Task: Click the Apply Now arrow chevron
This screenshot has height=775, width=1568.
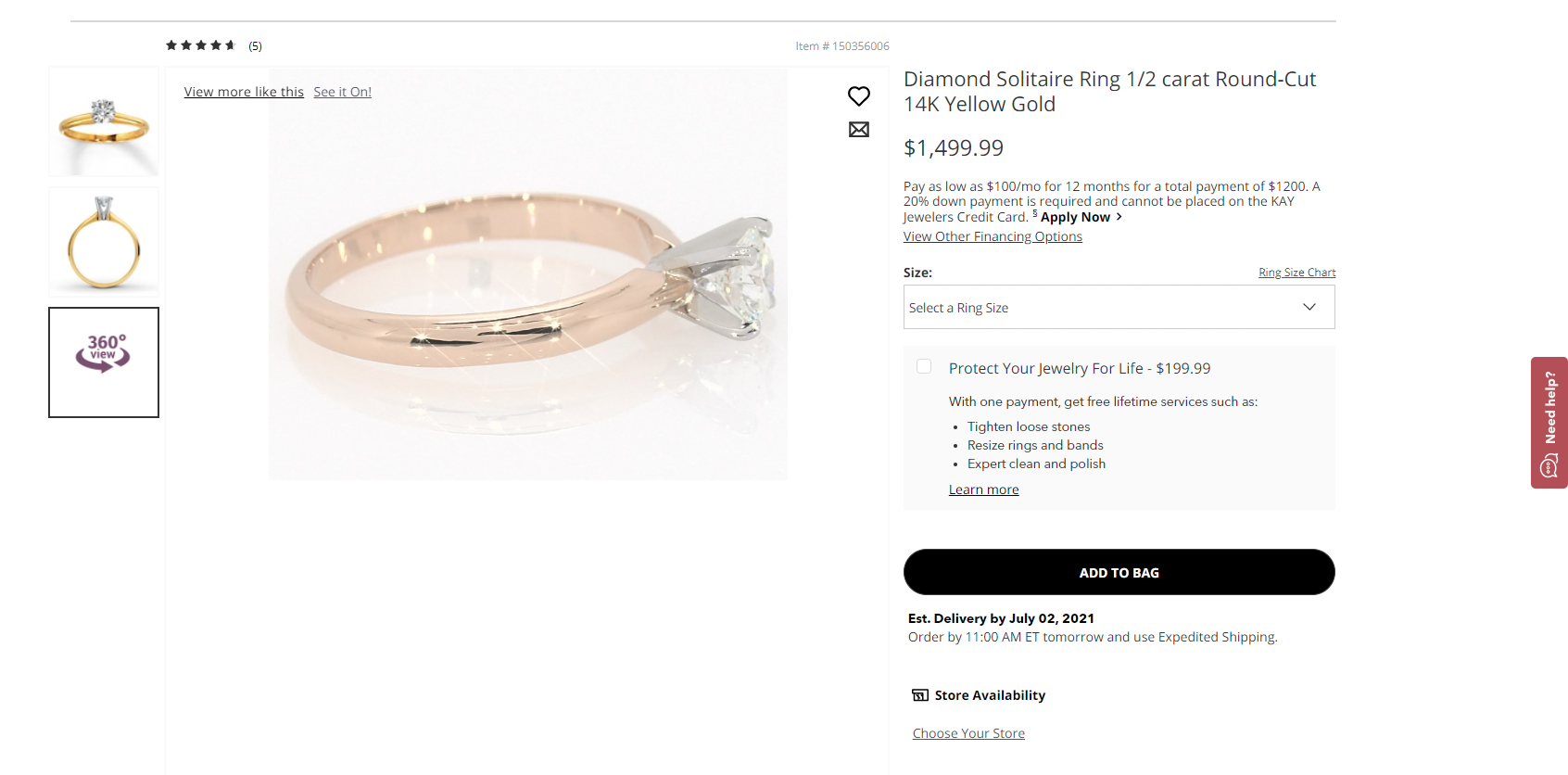Action: click(x=1119, y=217)
